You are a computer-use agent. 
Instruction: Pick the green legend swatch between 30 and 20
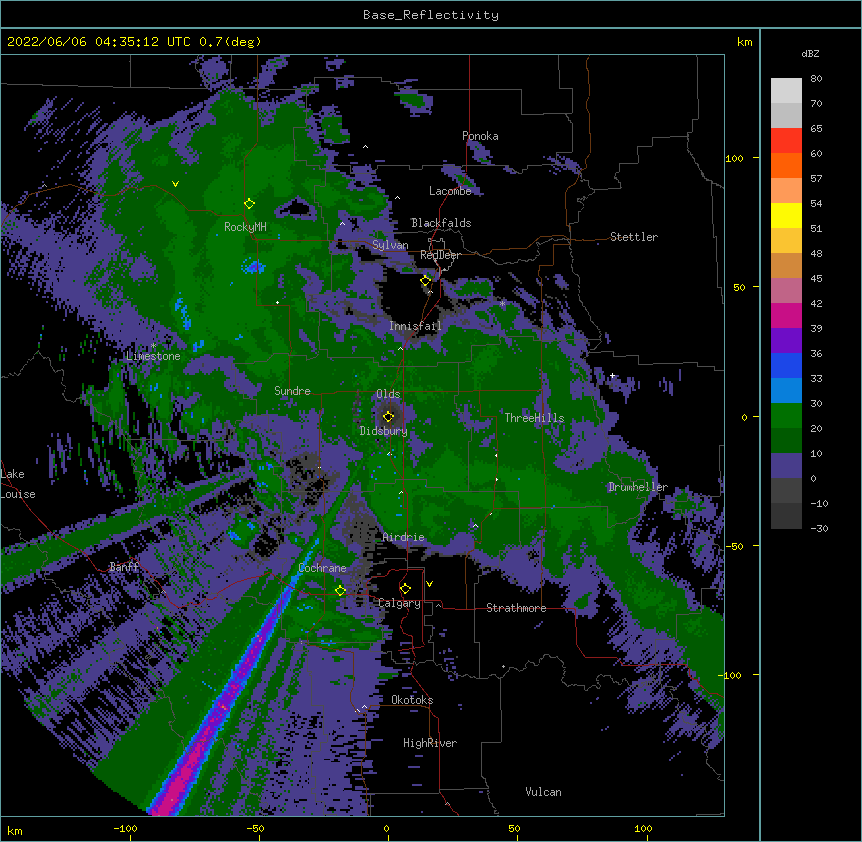[x=786, y=416]
